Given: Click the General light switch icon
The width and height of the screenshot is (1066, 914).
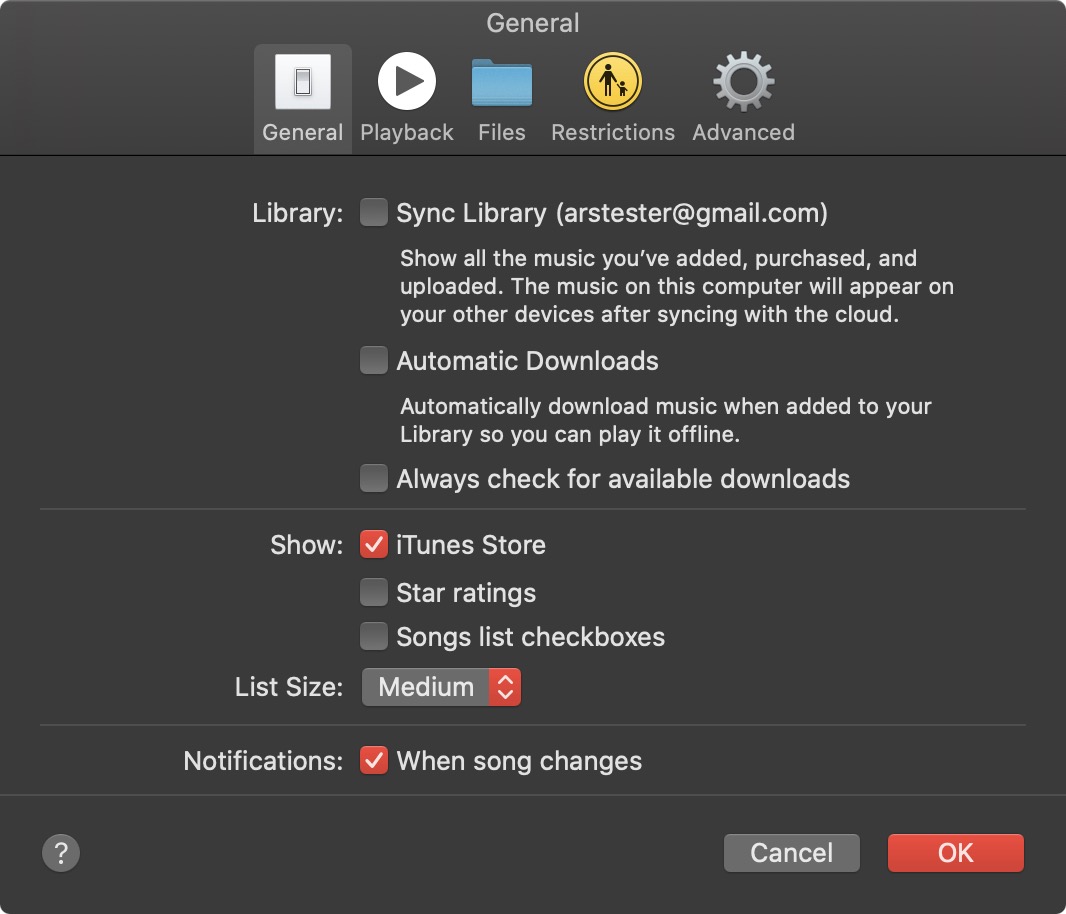Looking at the screenshot, I should pos(302,83).
